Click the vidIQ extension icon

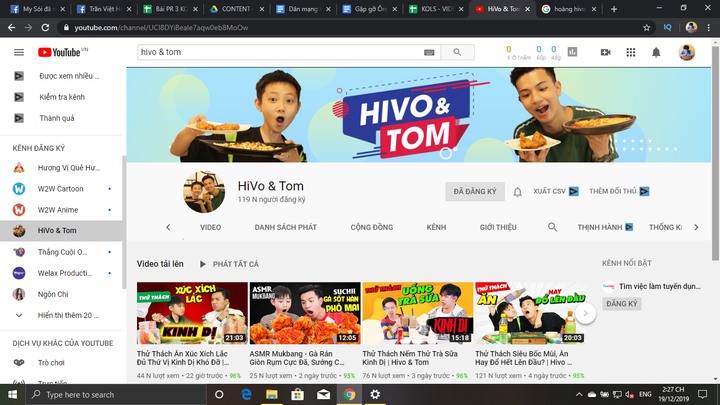(668, 28)
